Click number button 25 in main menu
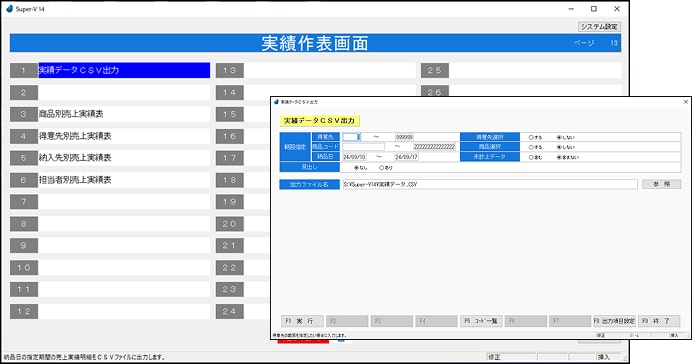Viewport: 700px width, 364px height. tap(435, 70)
